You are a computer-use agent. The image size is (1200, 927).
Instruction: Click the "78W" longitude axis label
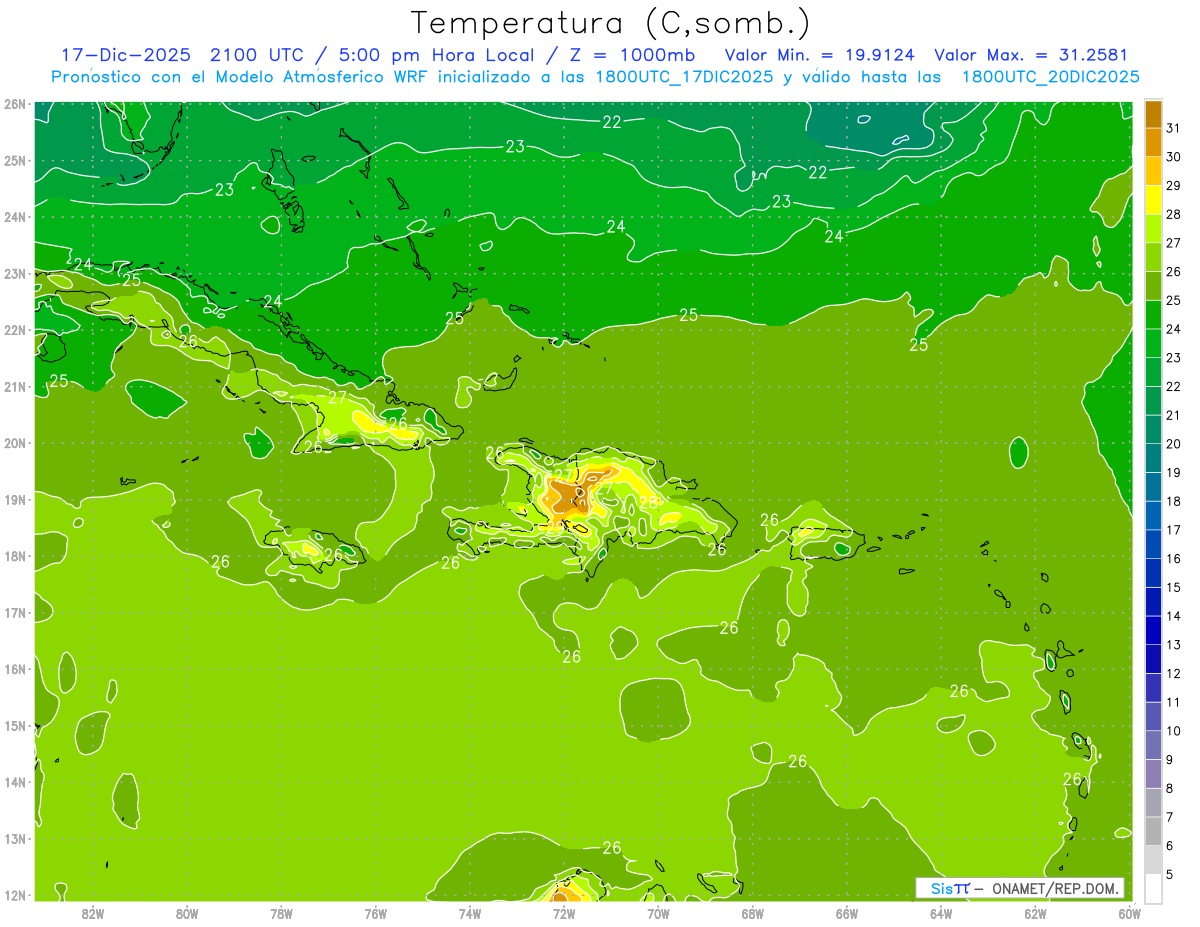coord(282,913)
